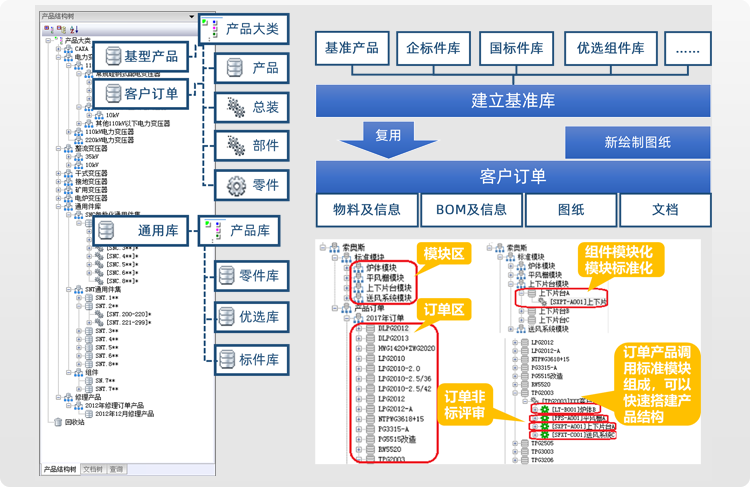Viewport: 750px width, 487px height.
Task: Click the database icon beside 标件库
Action: [226, 358]
